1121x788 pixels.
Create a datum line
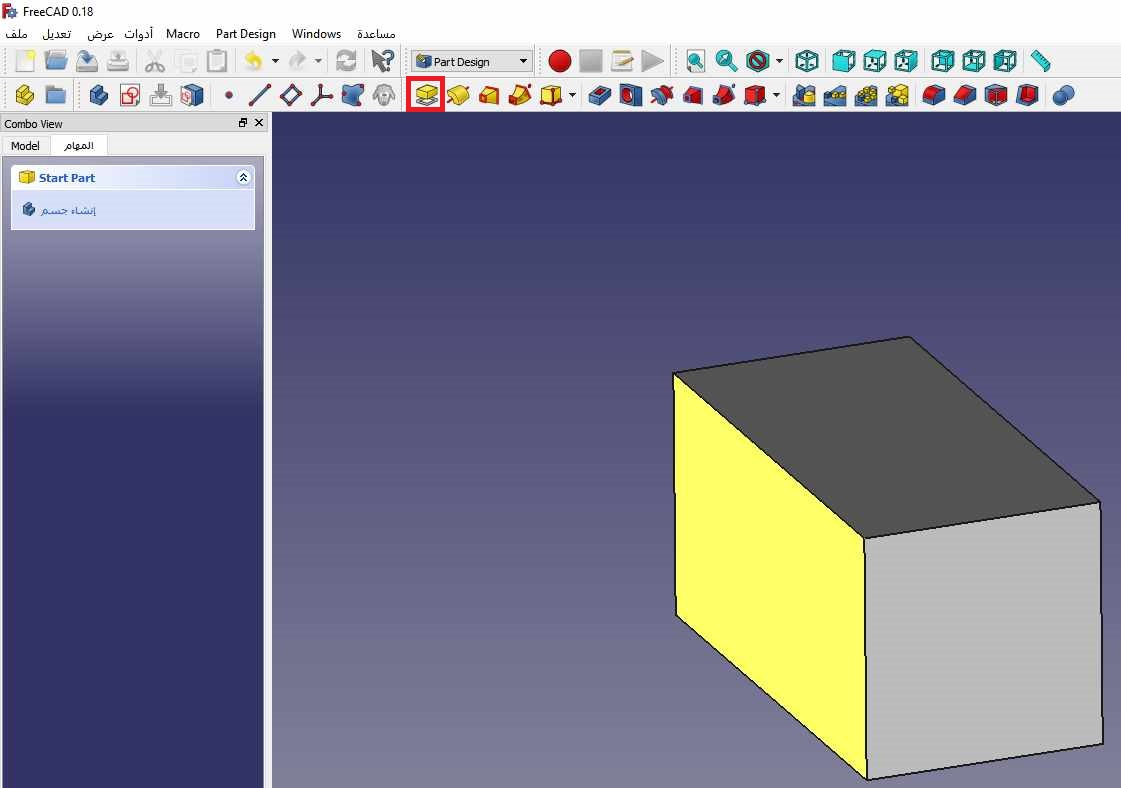[260, 94]
